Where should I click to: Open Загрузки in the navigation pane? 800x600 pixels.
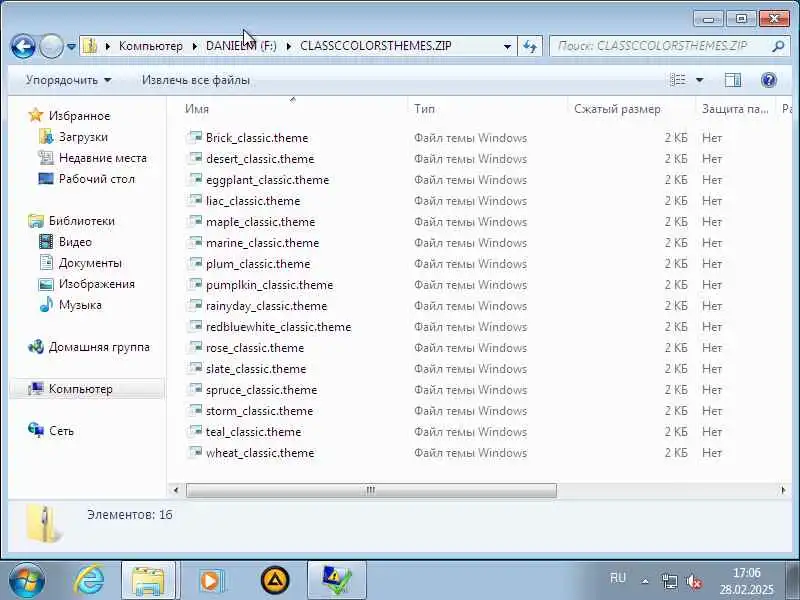[x=83, y=137]
